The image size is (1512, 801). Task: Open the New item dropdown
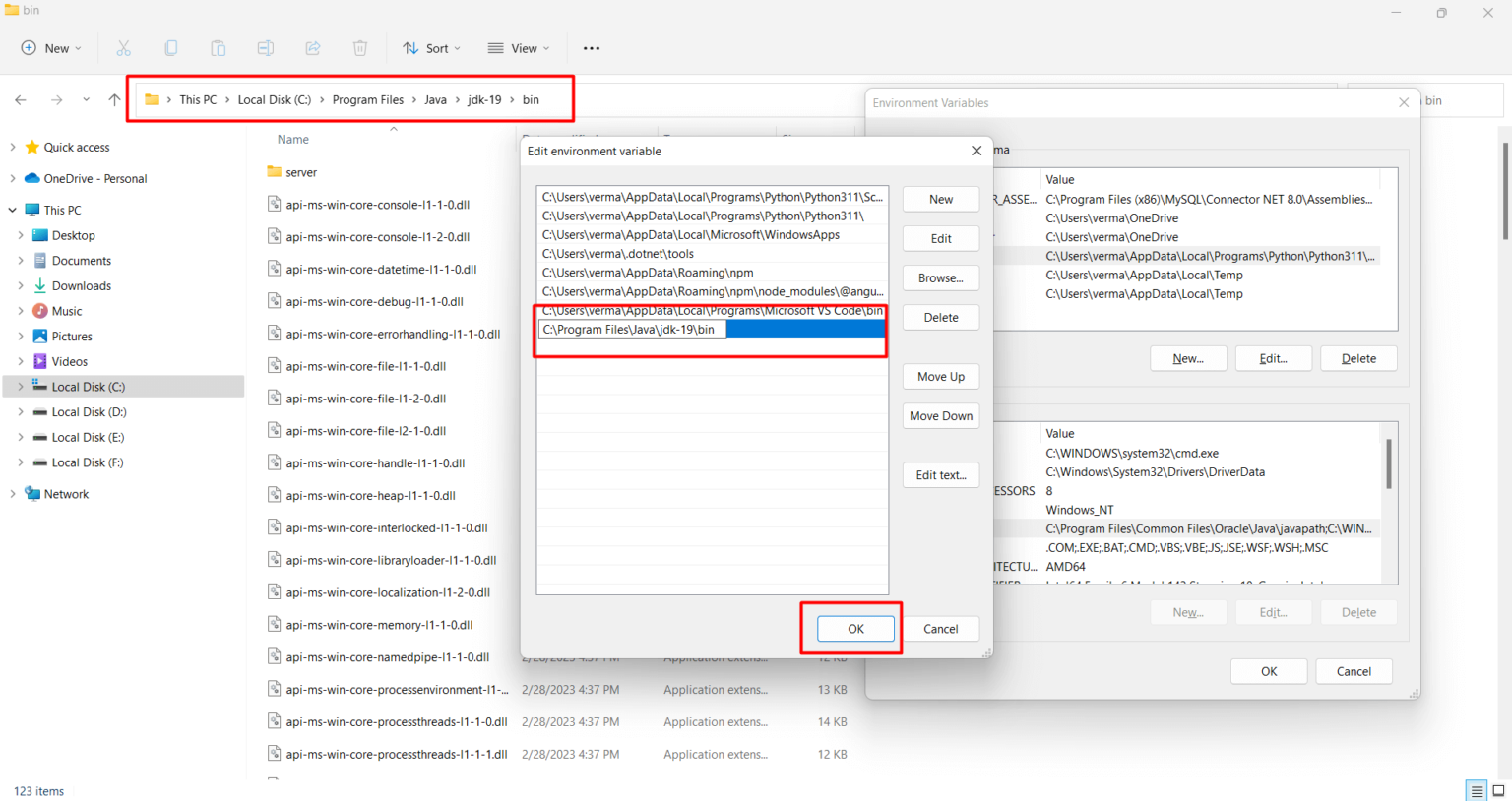click(50, 48)
